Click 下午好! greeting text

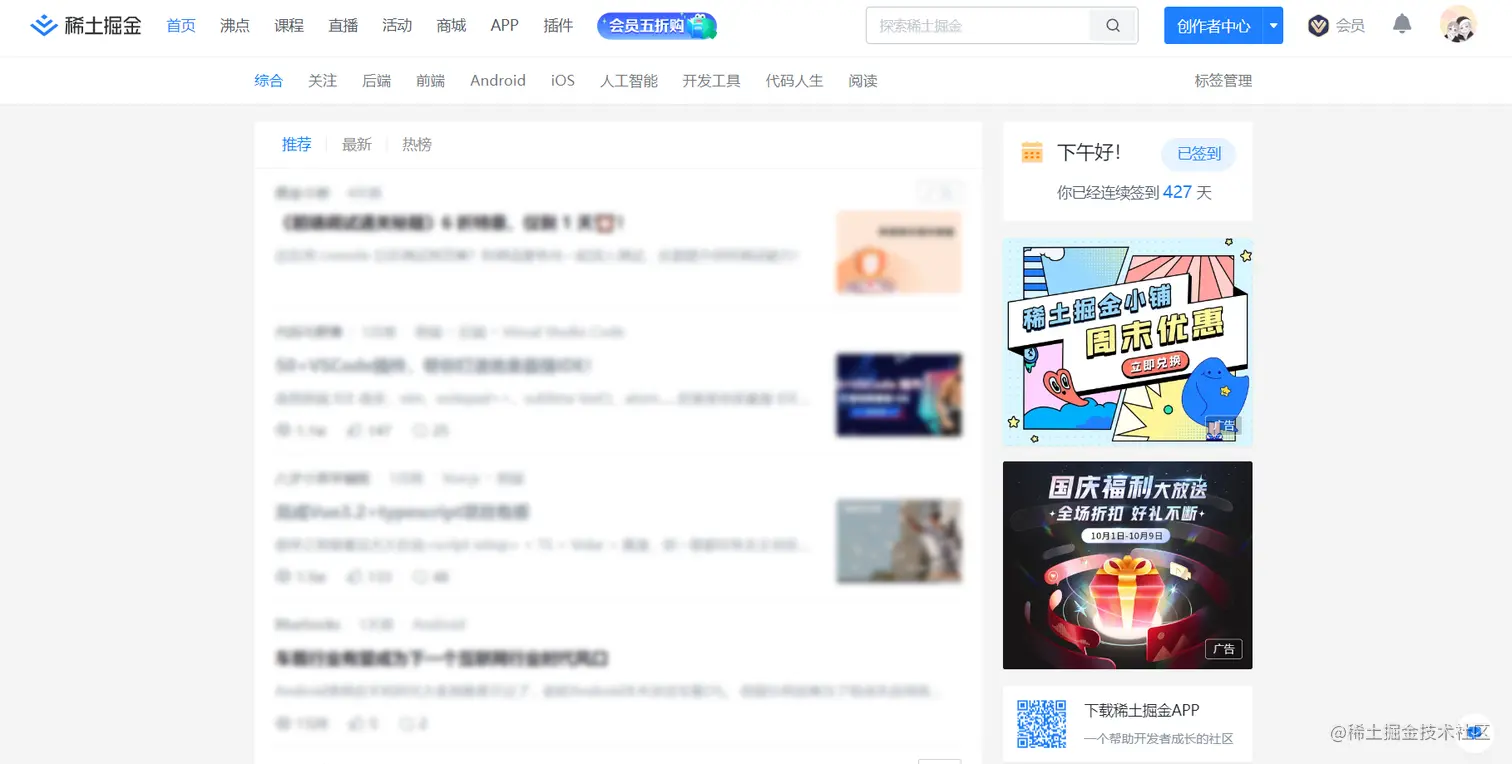coord(1089,153)
